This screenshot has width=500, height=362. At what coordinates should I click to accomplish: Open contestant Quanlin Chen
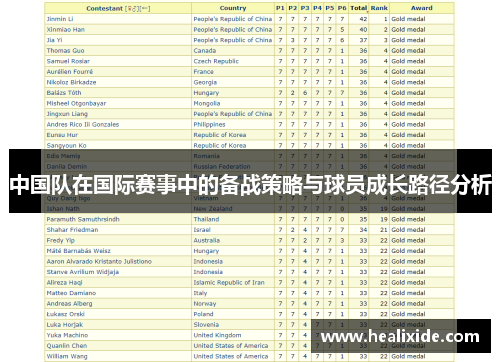click(x=67, y=346)
